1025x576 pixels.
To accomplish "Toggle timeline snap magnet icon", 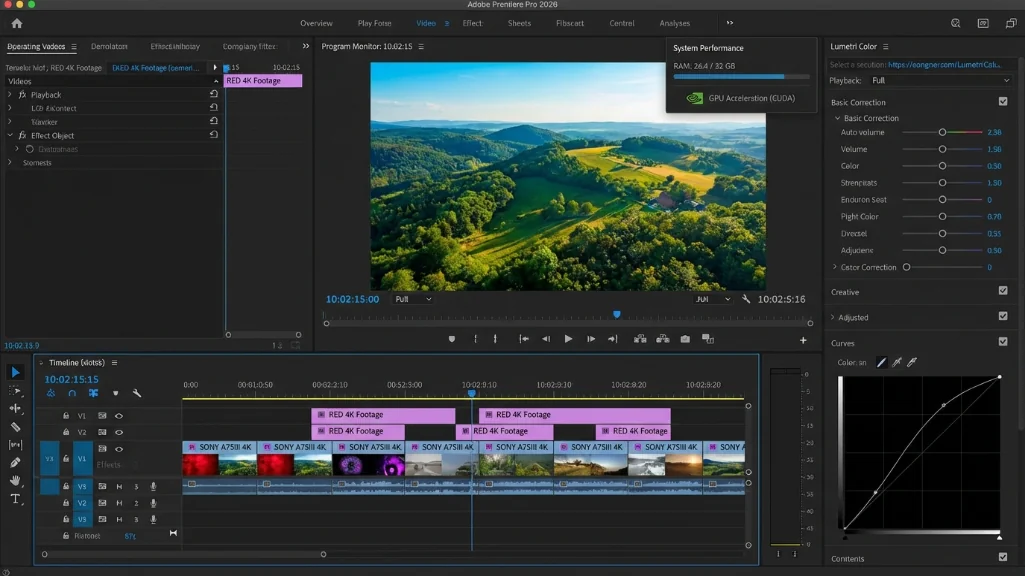I will (x=72, y=394).
